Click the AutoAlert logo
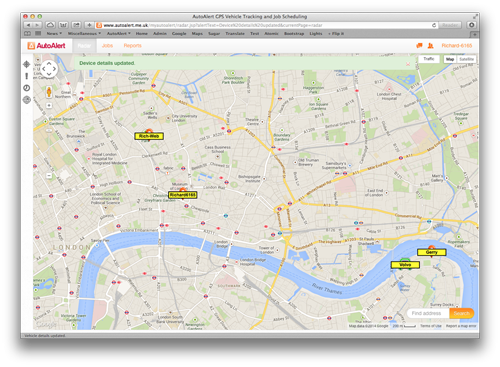 click(46, 46)
